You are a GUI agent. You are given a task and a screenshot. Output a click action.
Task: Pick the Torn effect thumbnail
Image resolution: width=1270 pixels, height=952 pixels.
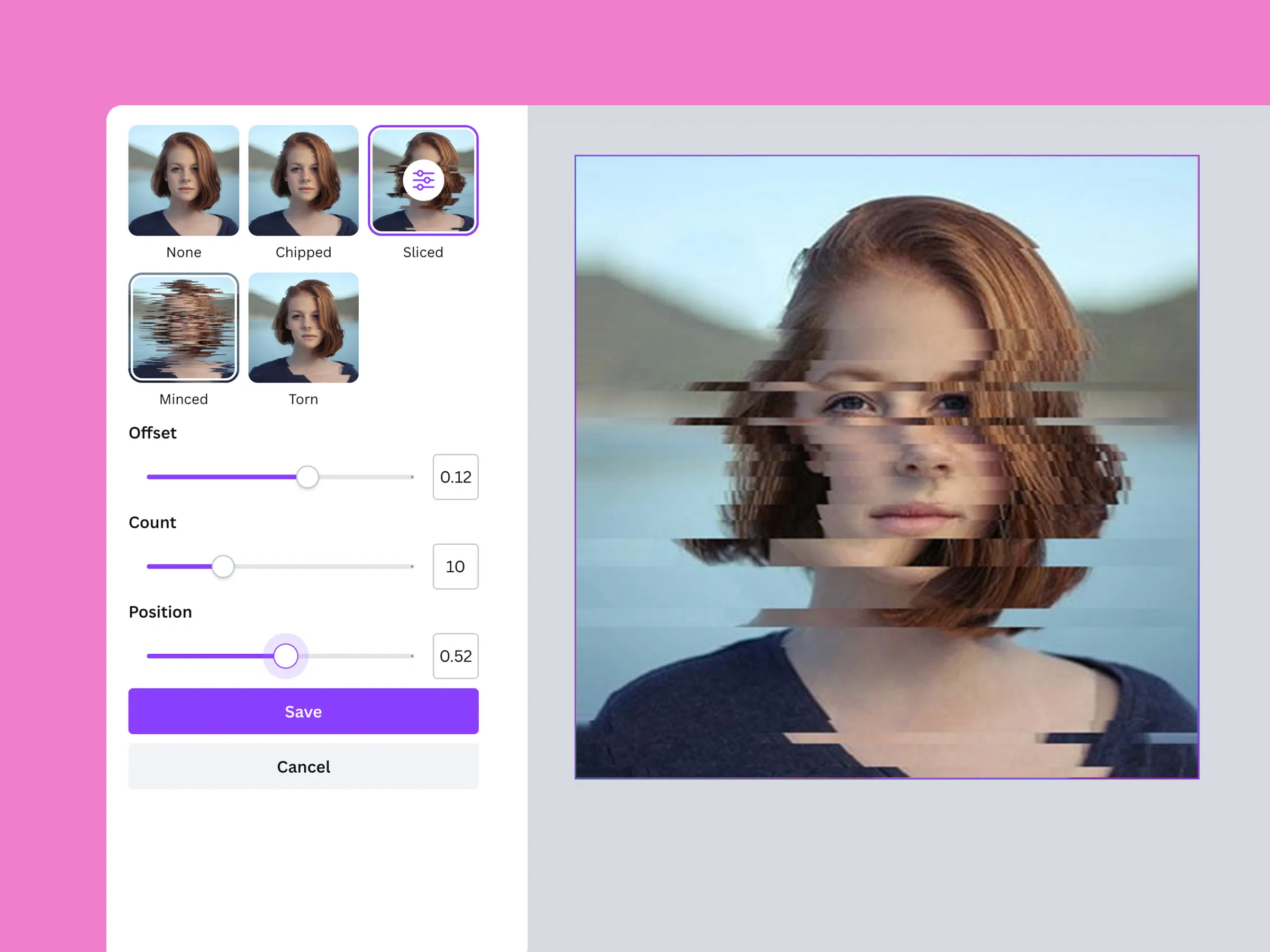(x=303, y=328)
